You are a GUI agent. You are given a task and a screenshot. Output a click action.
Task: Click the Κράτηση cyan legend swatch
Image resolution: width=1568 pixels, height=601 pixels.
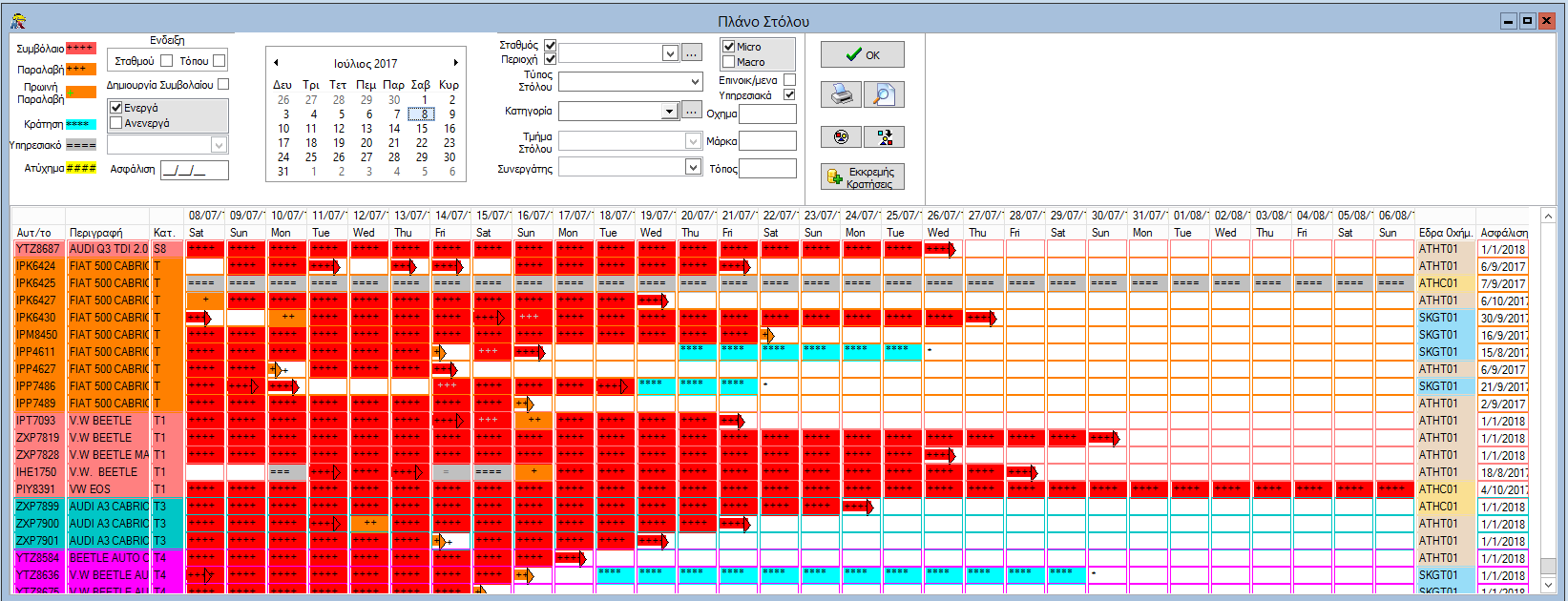pyautogui.click(x=81, y=124)
